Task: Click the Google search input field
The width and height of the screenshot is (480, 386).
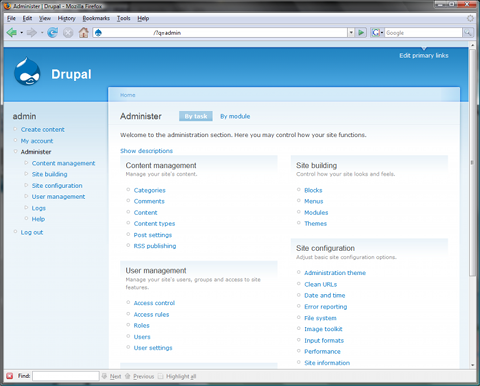Action: coord(423,33)
